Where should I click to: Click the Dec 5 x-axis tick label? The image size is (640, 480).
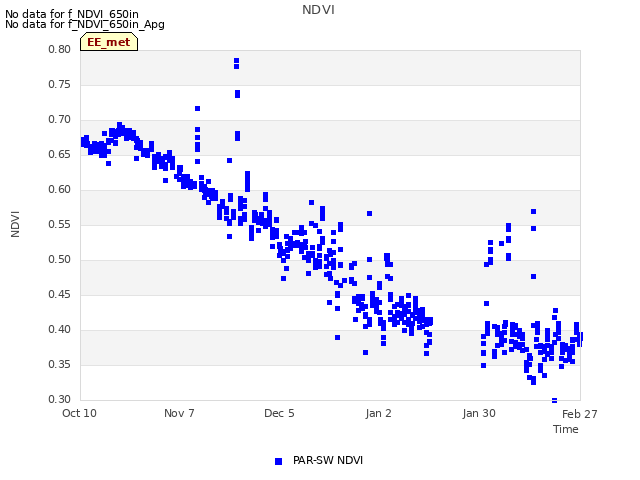pyautogui.click(x=279, y=413)
